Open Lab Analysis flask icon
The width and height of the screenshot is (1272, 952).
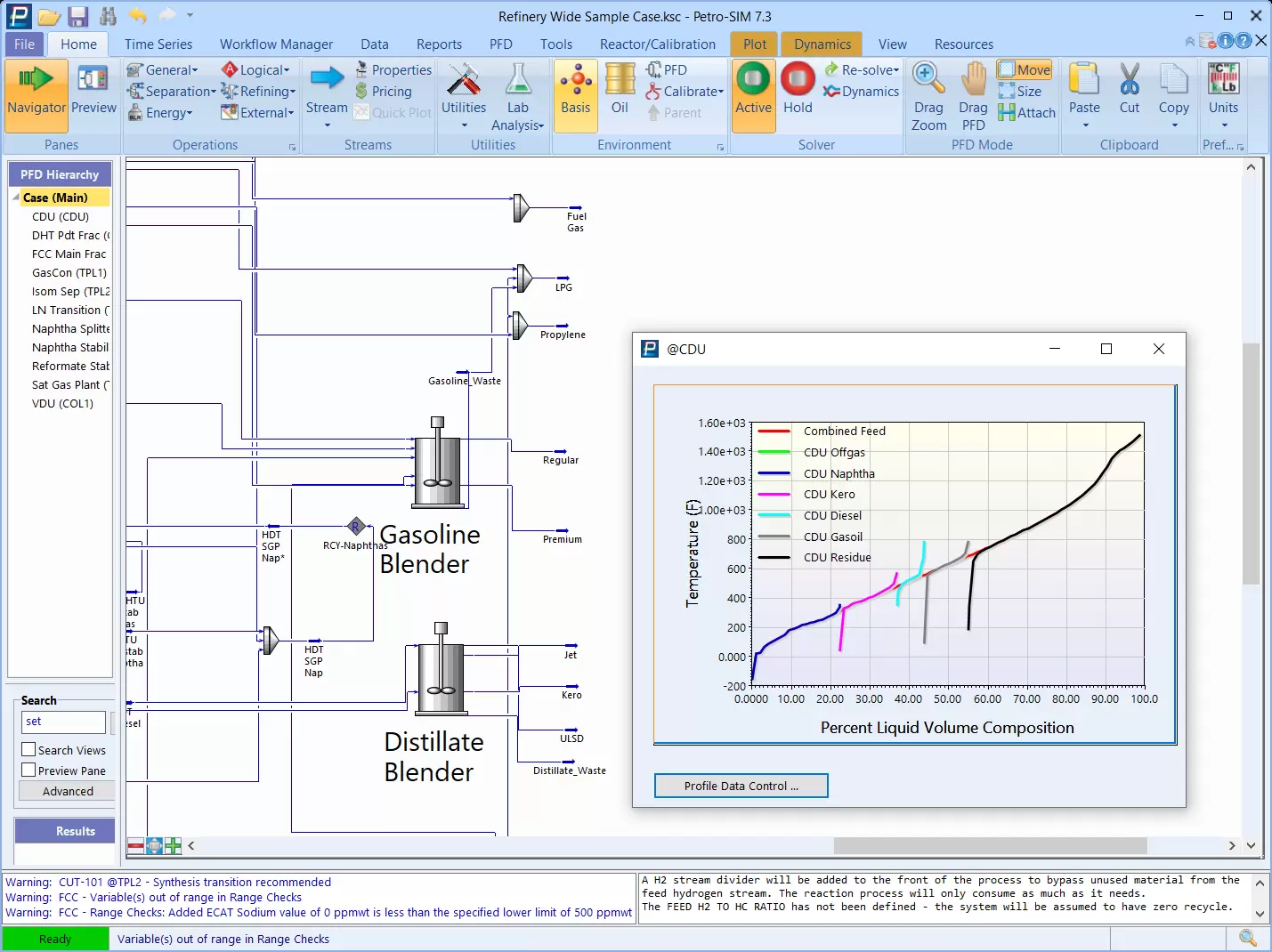click(x=518, y=79)
